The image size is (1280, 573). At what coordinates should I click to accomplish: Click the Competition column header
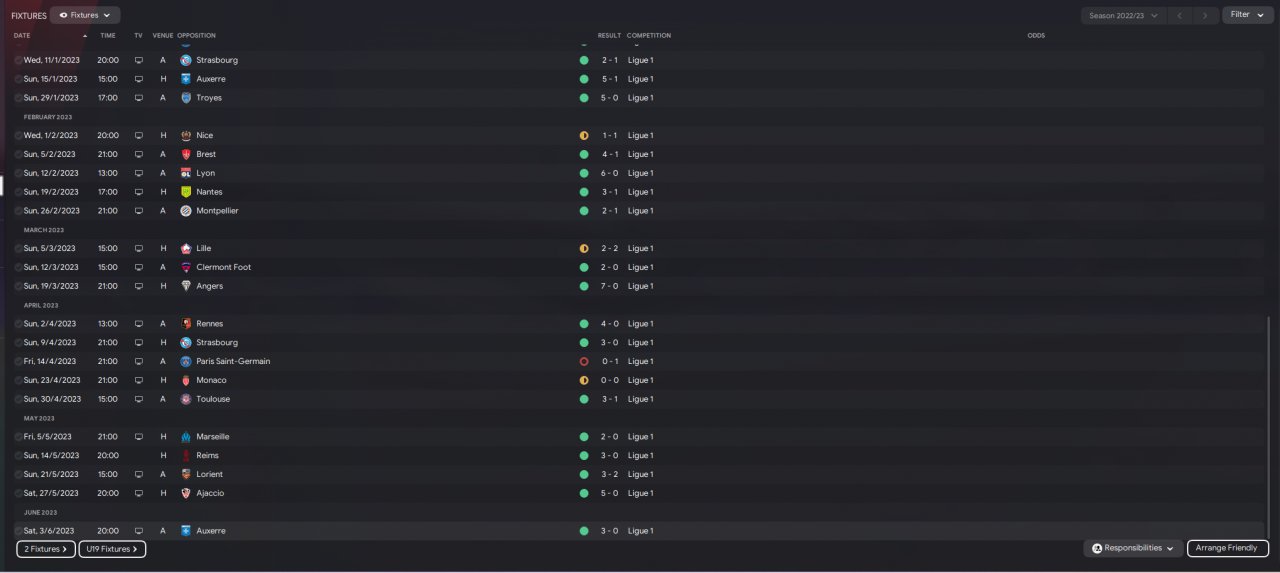(x=649, y=35)
